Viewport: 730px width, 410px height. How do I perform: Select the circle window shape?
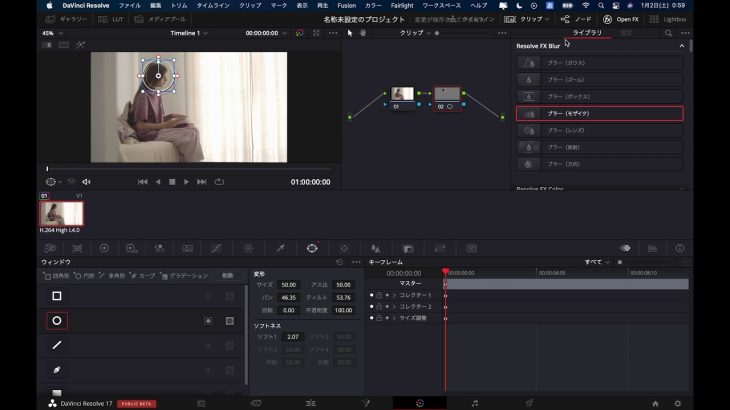57,321
